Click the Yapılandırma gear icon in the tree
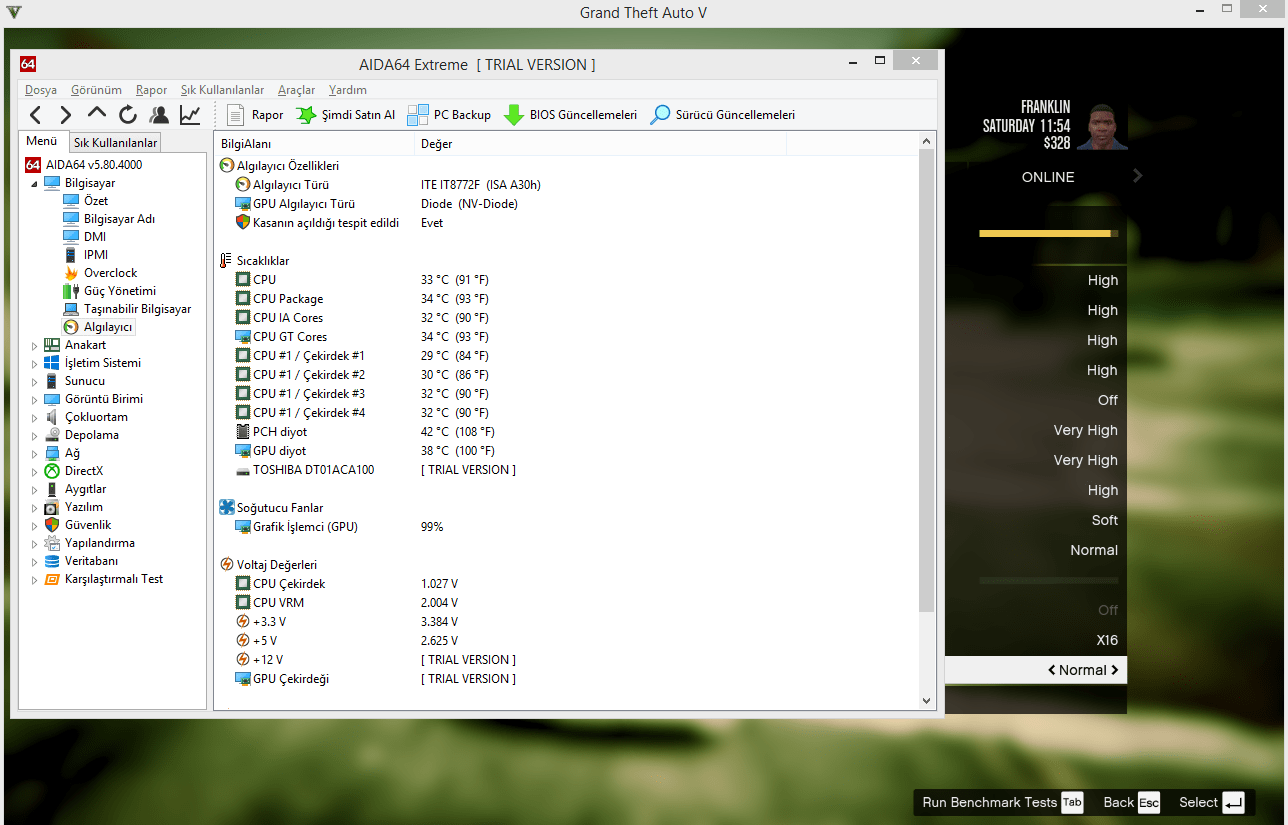The height and width of the screenshot is (825, 1288). click(x=52, y=543)
